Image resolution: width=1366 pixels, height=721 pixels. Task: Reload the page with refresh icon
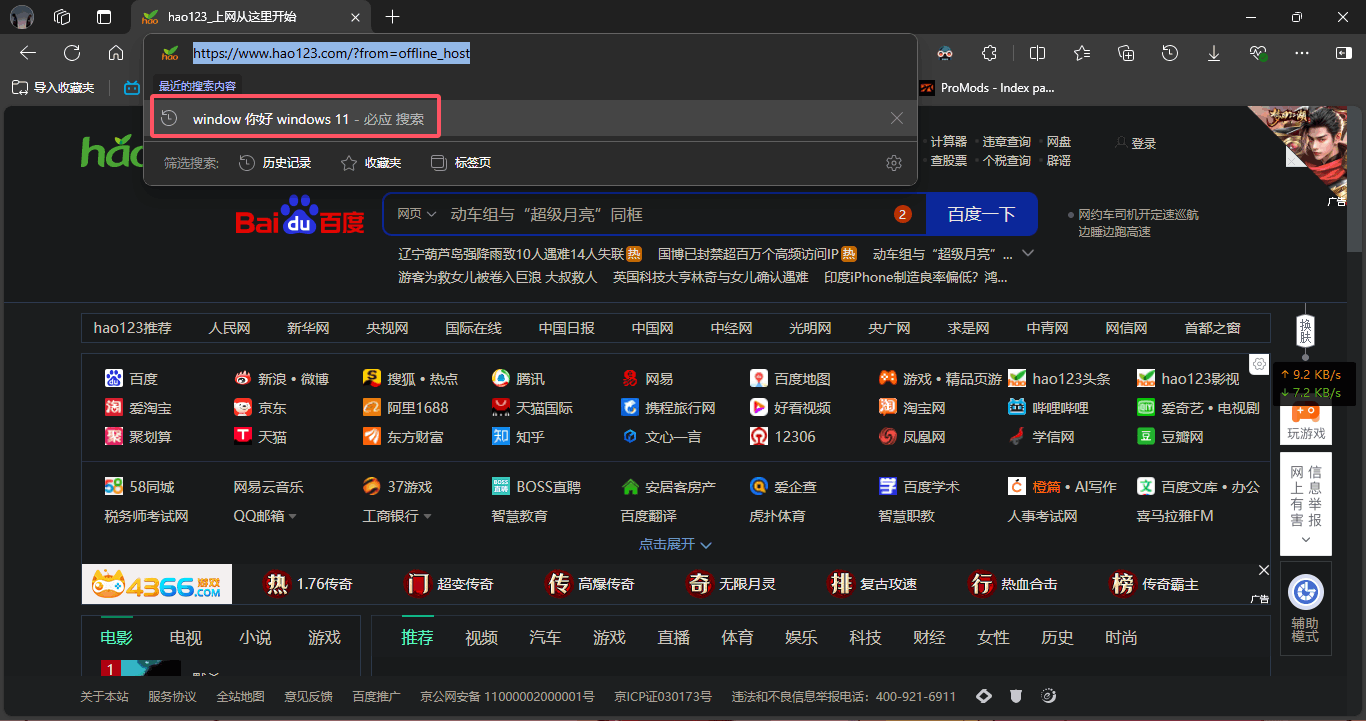pyautogui.click(x=72, y=53)
